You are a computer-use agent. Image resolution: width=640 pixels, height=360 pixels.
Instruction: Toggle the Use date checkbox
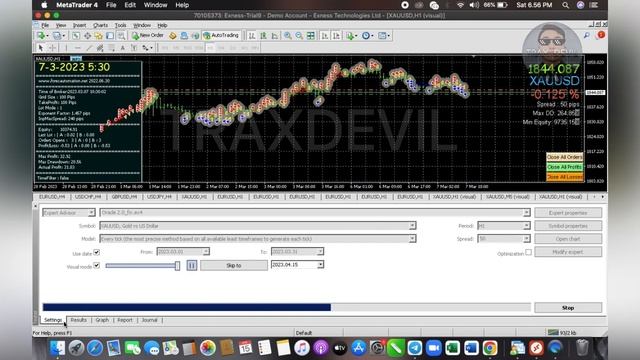click(x=96, y=252)
